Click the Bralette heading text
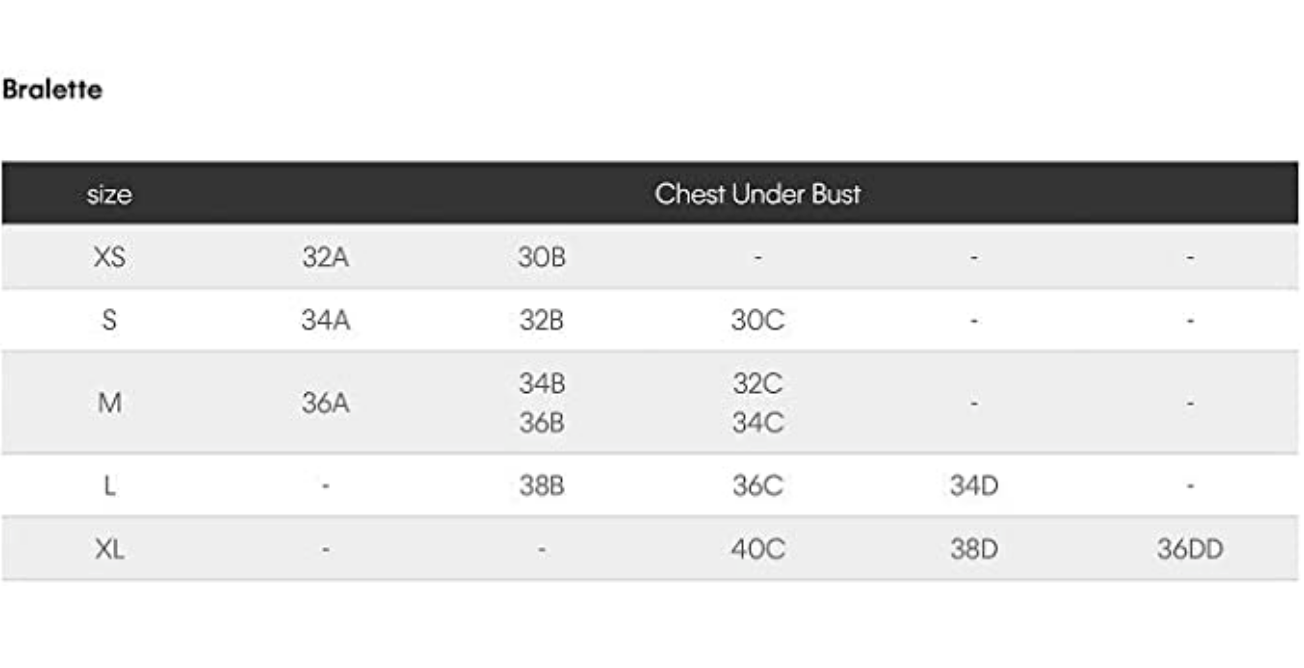 (52, 90)
